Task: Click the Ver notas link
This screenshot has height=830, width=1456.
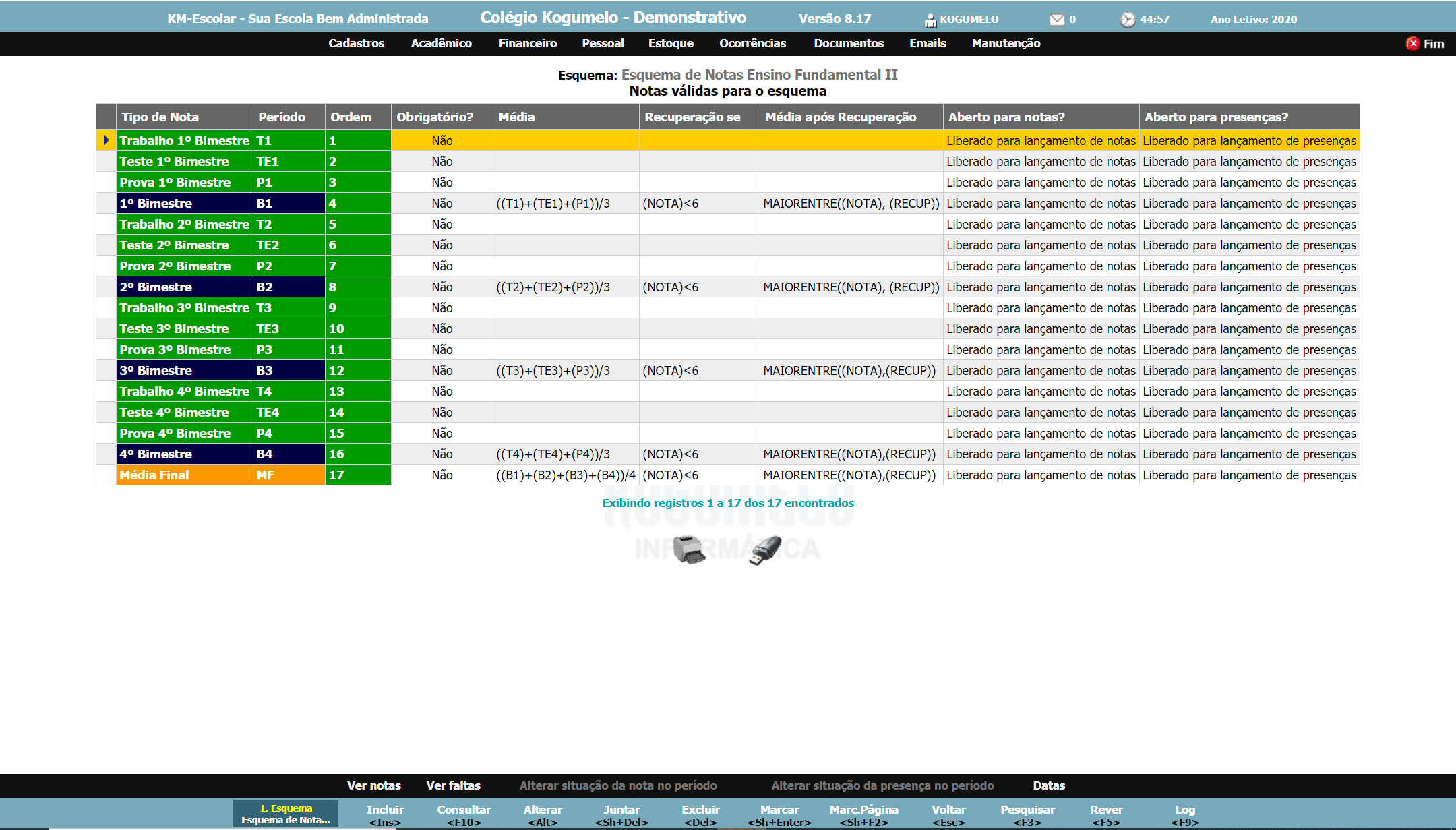Action: tap(373, 785)
